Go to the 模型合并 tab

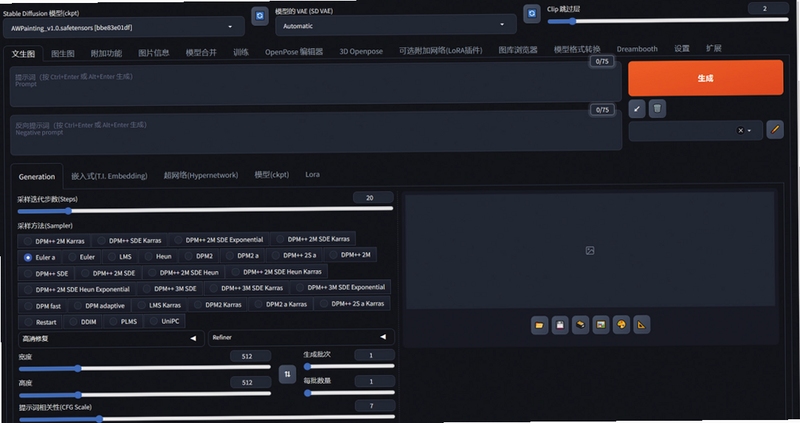pyautogui.click(x=201, y=53)
